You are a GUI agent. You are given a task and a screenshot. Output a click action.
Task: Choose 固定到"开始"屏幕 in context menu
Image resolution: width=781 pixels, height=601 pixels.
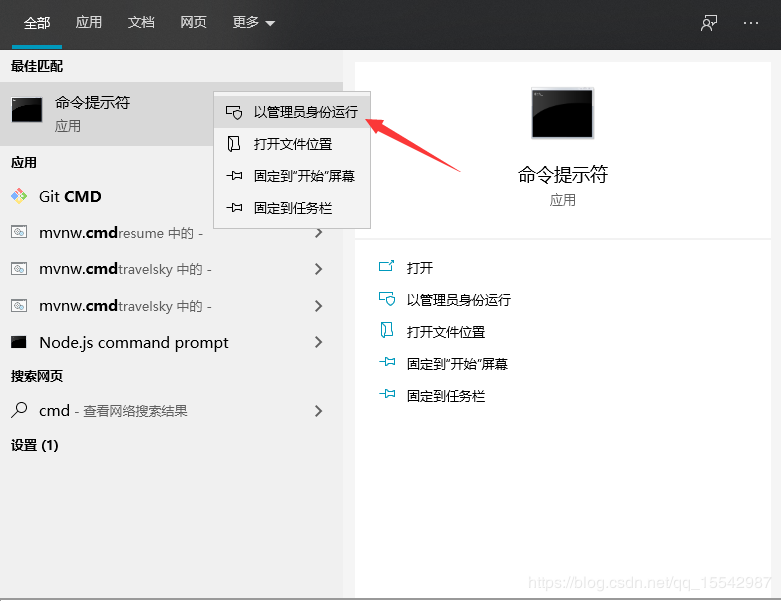(292, 176)
